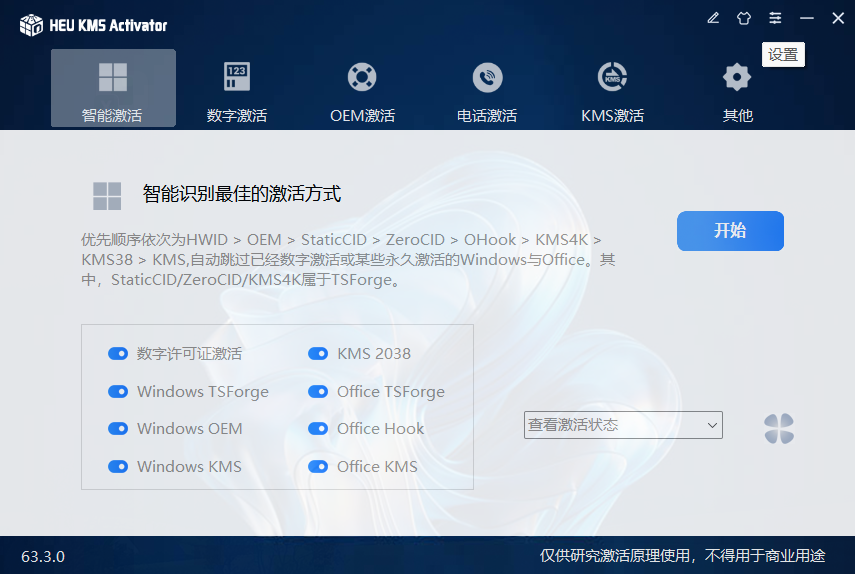Click the KMS激活 icon
This screenshot has height=574, width=855.
point(612,77)
